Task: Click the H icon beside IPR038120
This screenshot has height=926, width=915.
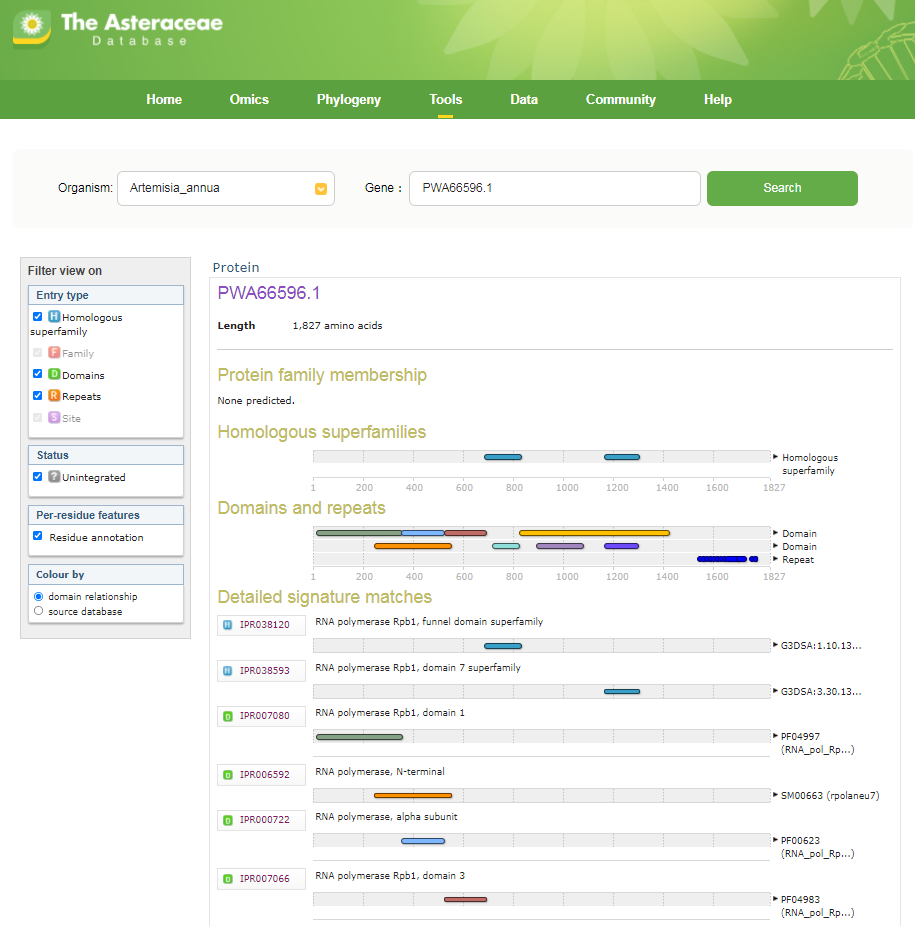Action: click(x=228, y=625)
